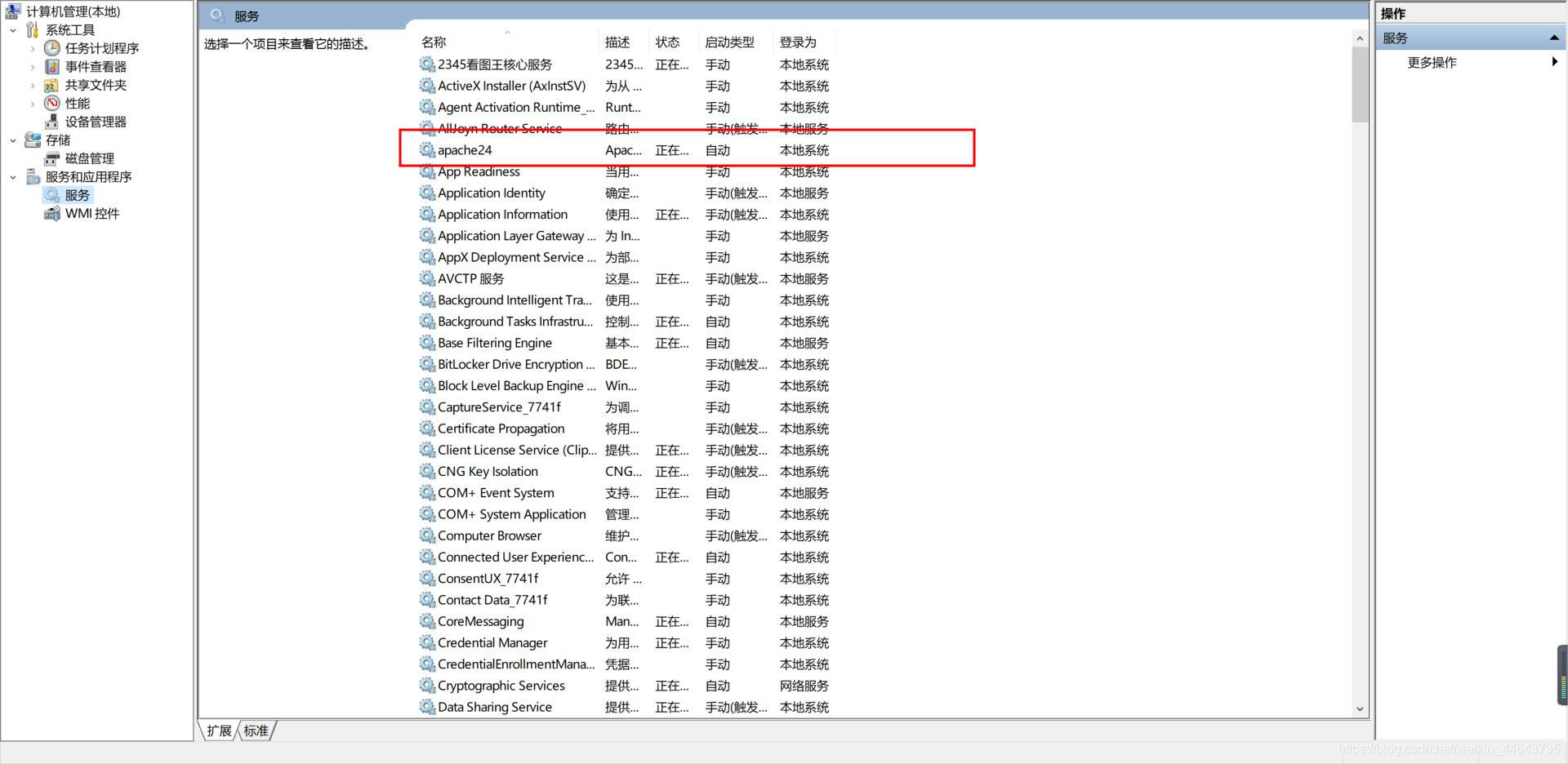Click the services list scrollbar up arrow
1568x764 pixels.
[x=1360, y=38]
